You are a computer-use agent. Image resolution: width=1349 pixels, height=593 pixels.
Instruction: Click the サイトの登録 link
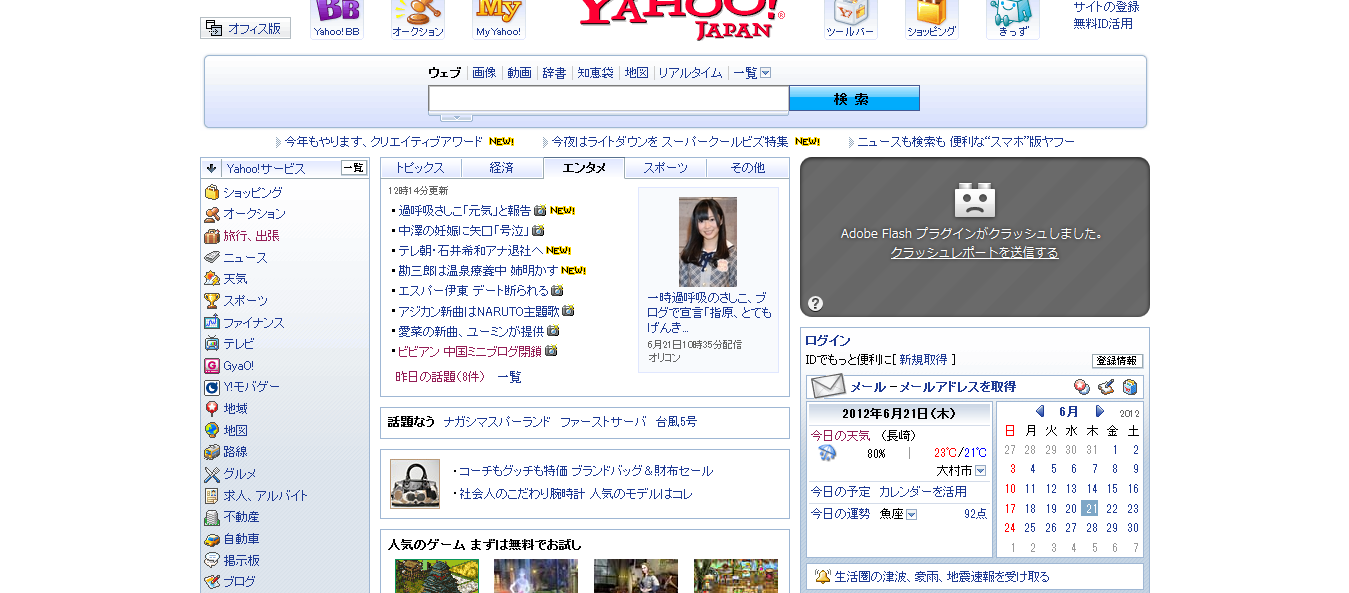click(x=1106, y=7)
